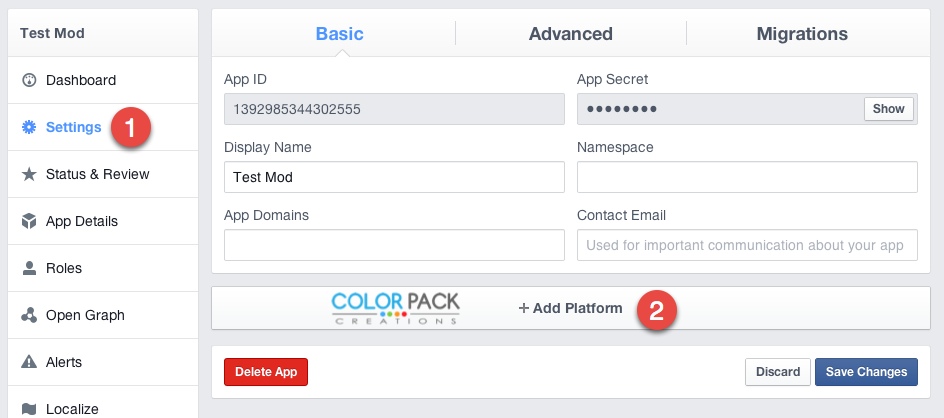Open the App Details page

point(103,221)
